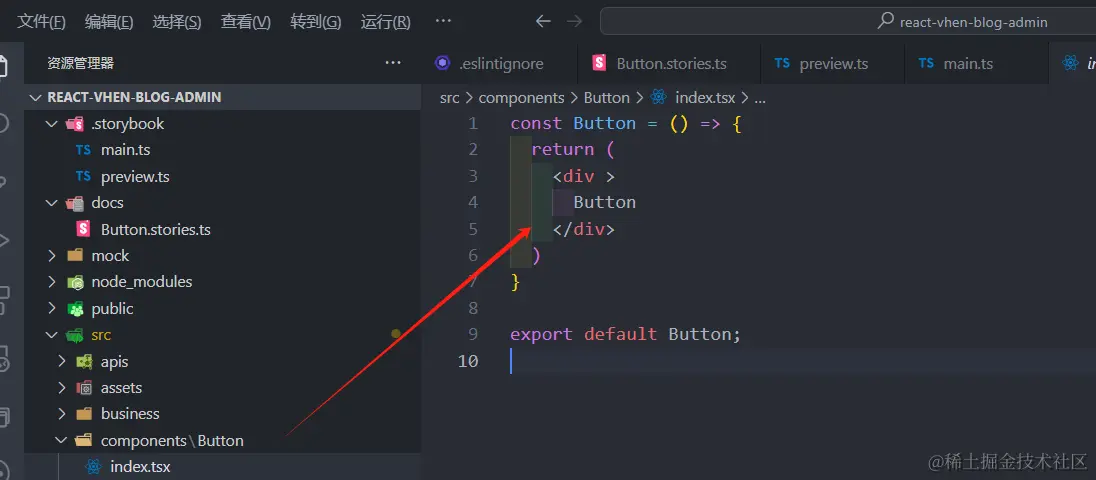Collapse the REACT-VHEN-BLOG-ADMIN root section

tap(222, 97)
